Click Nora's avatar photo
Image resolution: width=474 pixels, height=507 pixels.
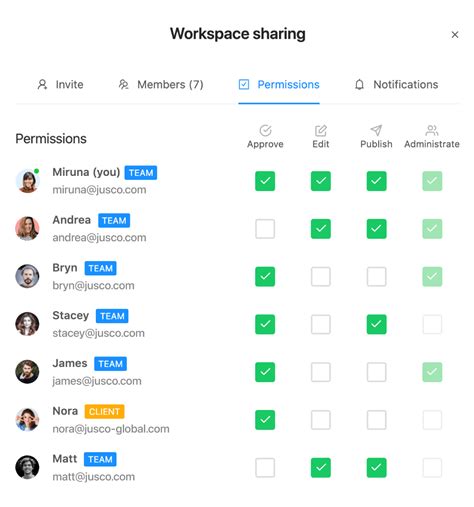point(27,419)
